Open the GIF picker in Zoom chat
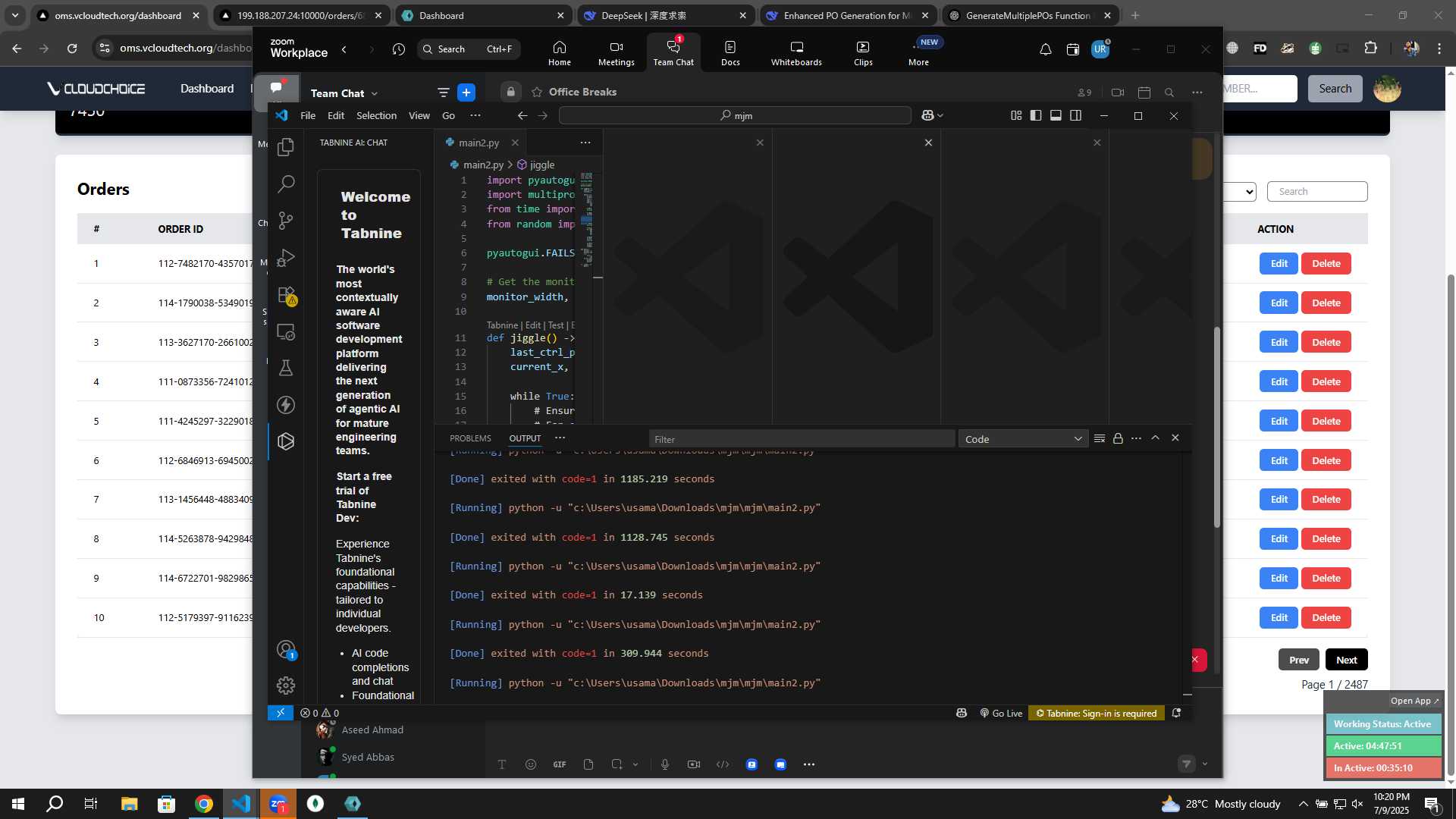This screenshot has height=819, width=1456. tap(560, 764)
